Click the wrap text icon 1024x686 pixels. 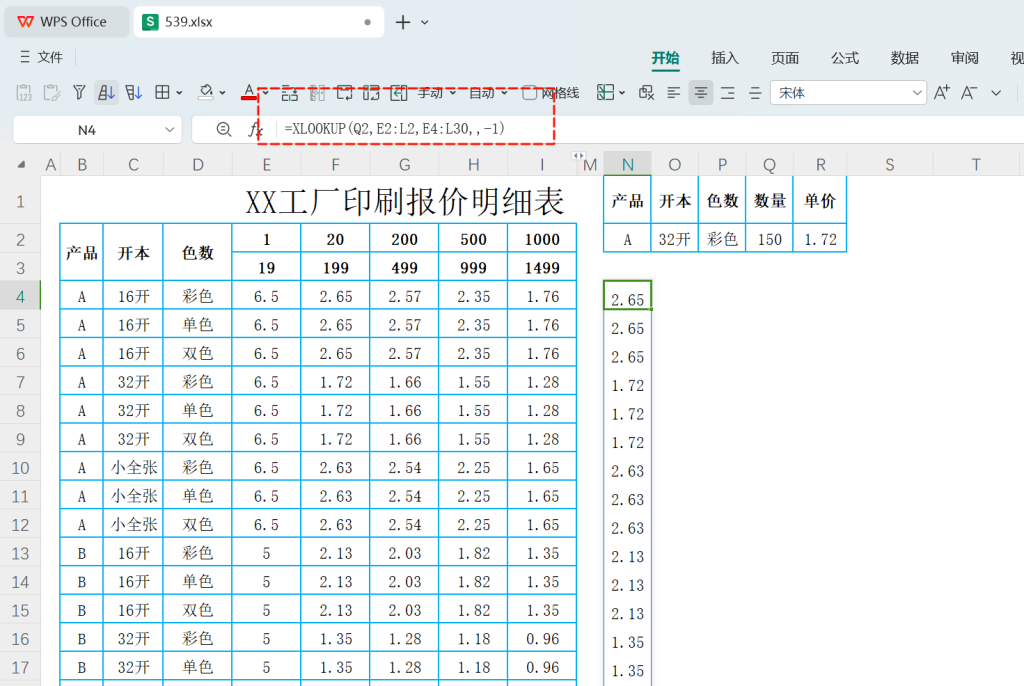[x=344, y=93]
